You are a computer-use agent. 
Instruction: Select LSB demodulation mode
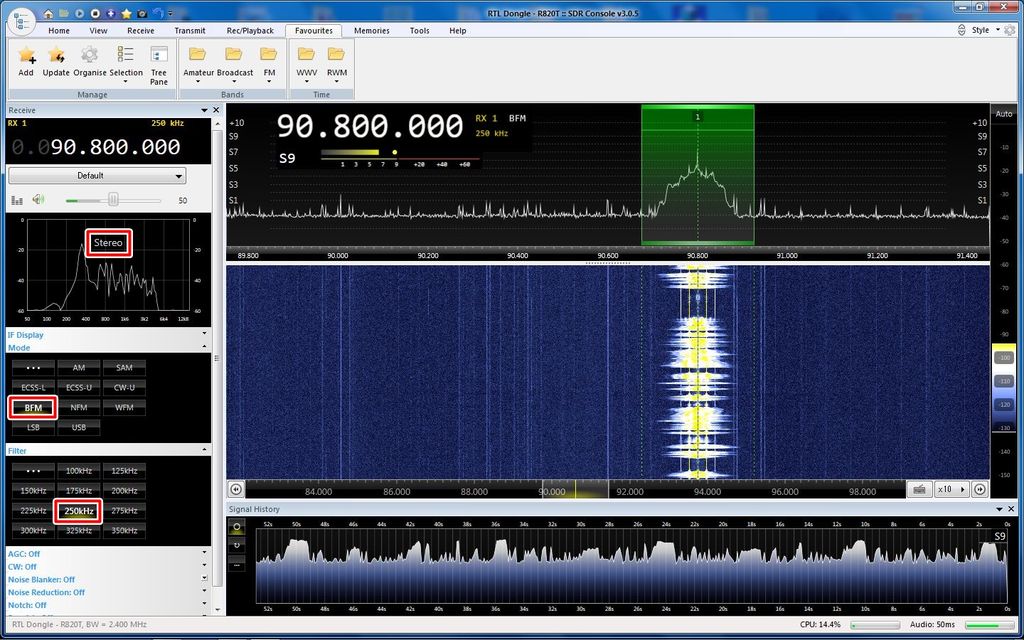[x=33, y=428]
